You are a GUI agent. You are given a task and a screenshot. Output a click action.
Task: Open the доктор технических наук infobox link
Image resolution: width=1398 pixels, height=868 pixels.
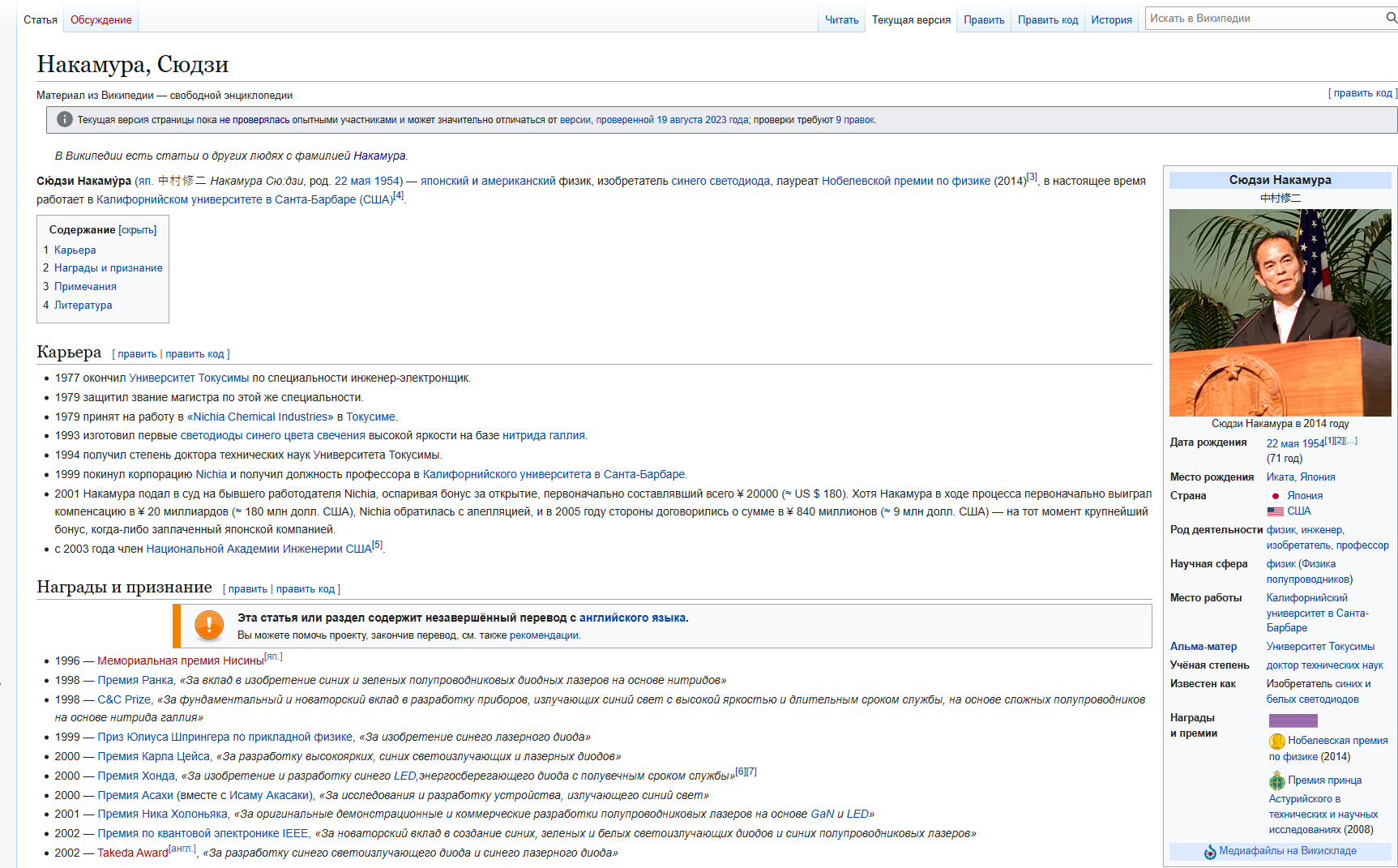point(1325,665)
